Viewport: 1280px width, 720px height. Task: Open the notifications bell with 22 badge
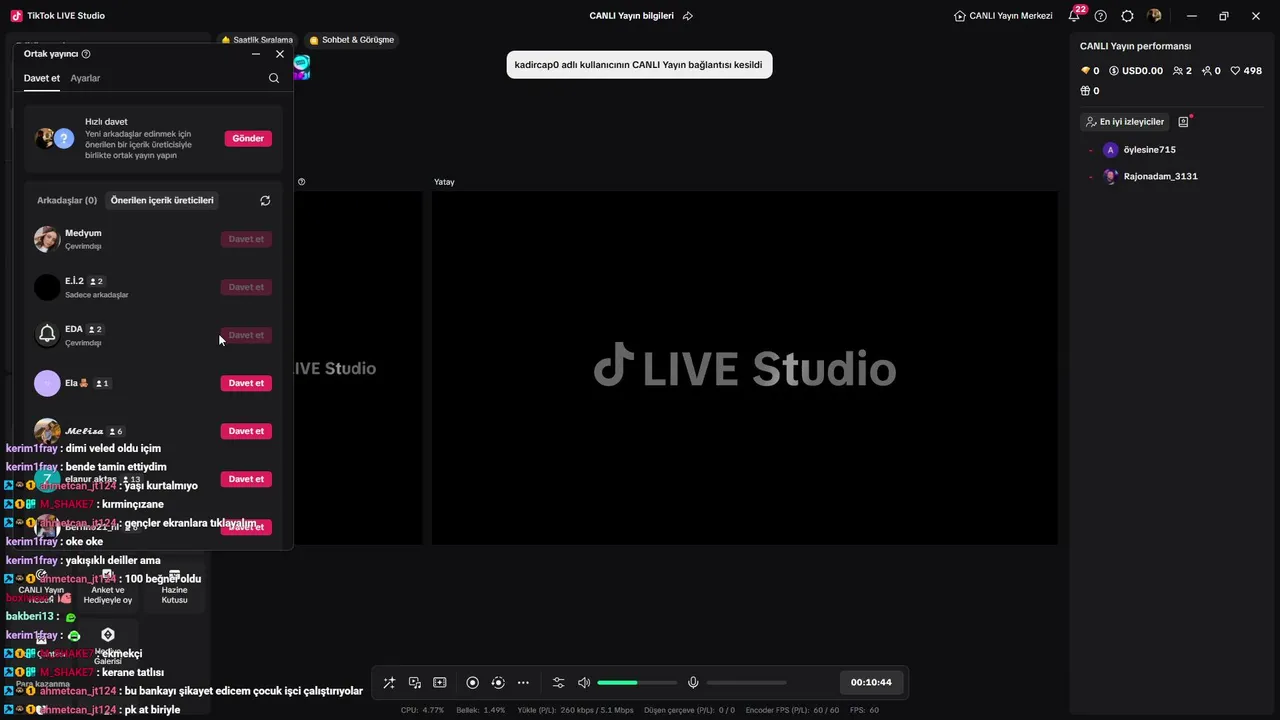tap(1074, 16)
